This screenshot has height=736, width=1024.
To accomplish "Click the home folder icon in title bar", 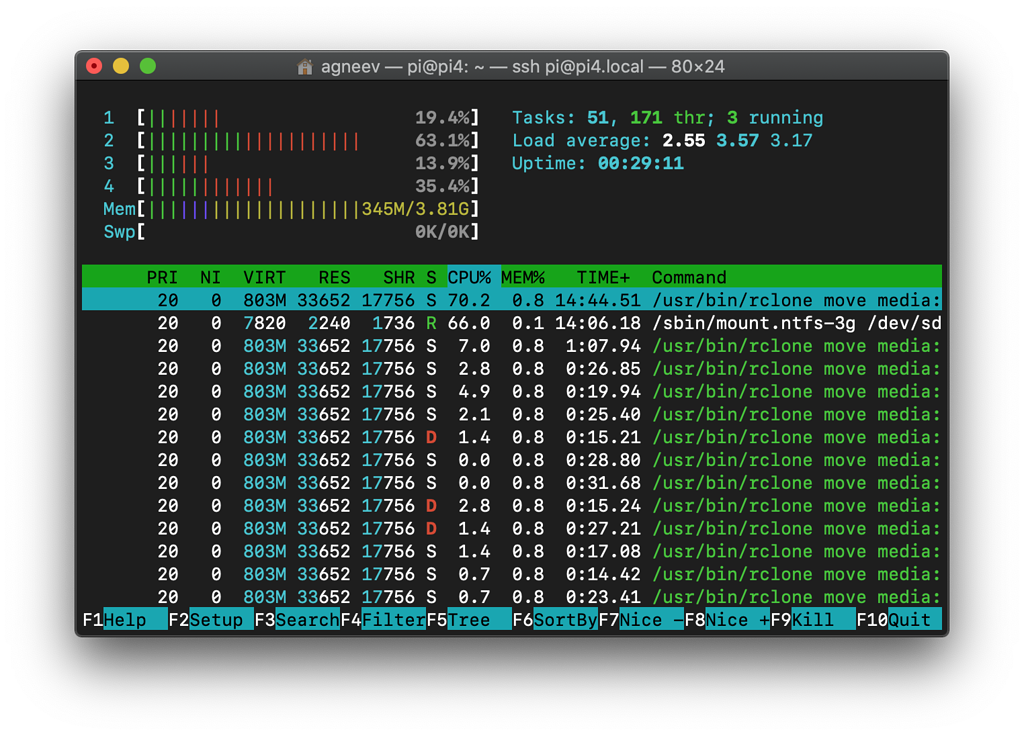I will (x=304, y=67).
